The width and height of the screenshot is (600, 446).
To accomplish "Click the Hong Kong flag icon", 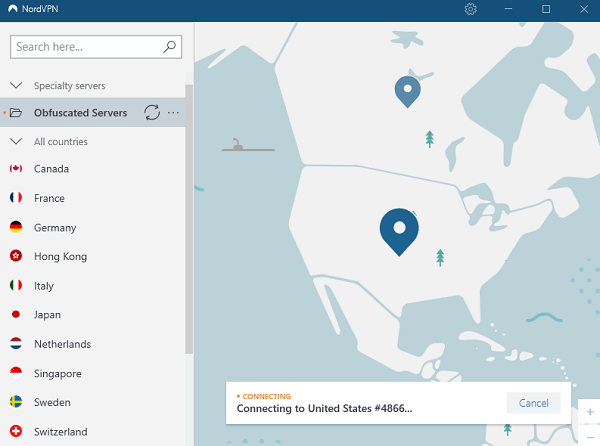I will tap(16, 256).
